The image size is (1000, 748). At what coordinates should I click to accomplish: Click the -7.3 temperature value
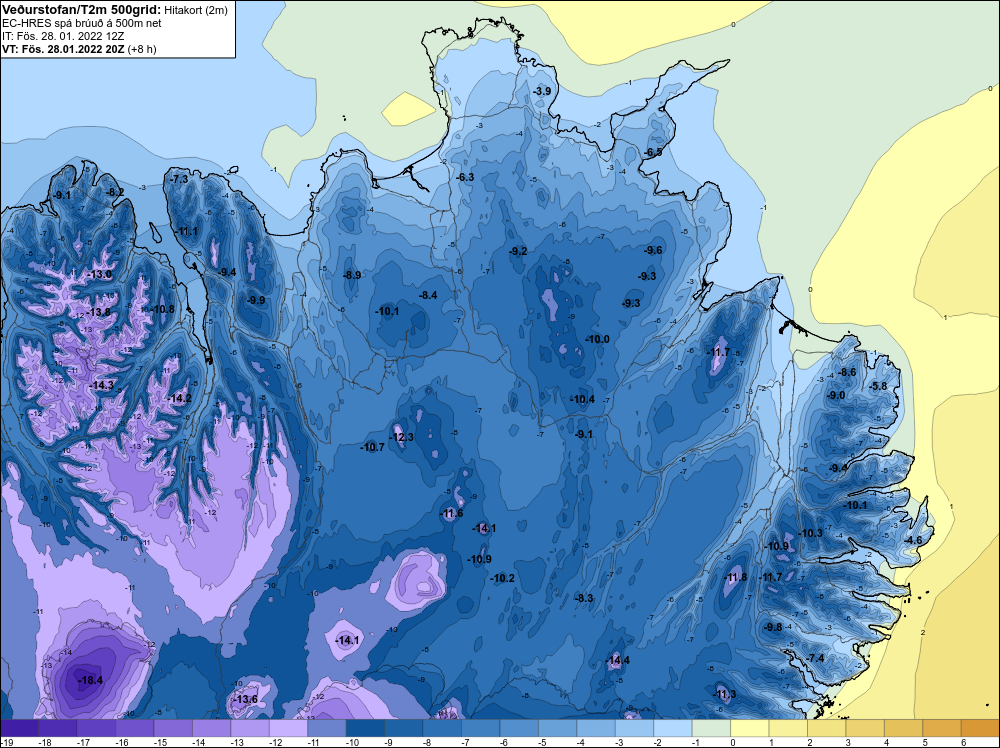(180, 179)
